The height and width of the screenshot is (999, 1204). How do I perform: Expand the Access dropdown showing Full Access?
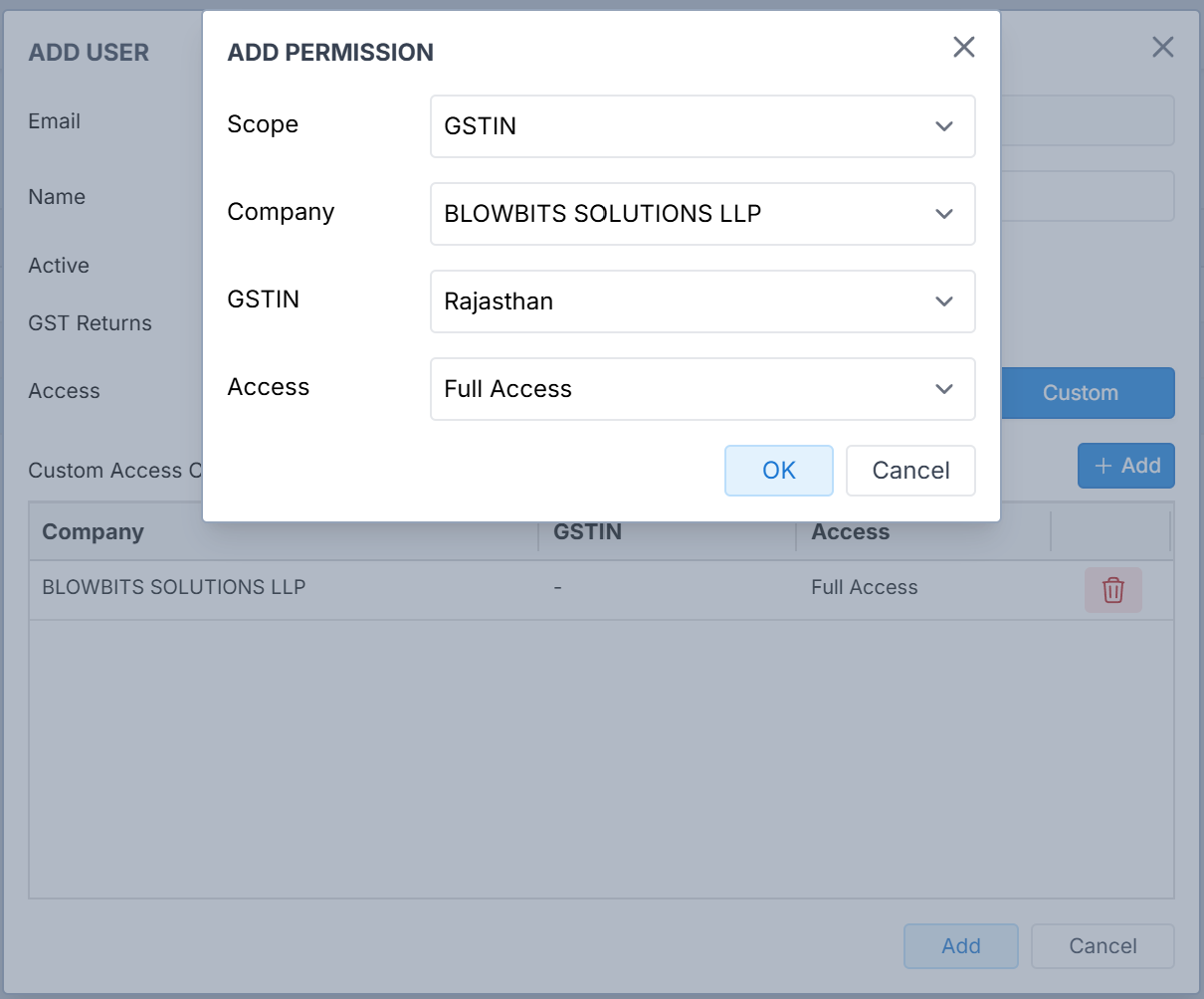pyautogui.click(x=702, y=389)
